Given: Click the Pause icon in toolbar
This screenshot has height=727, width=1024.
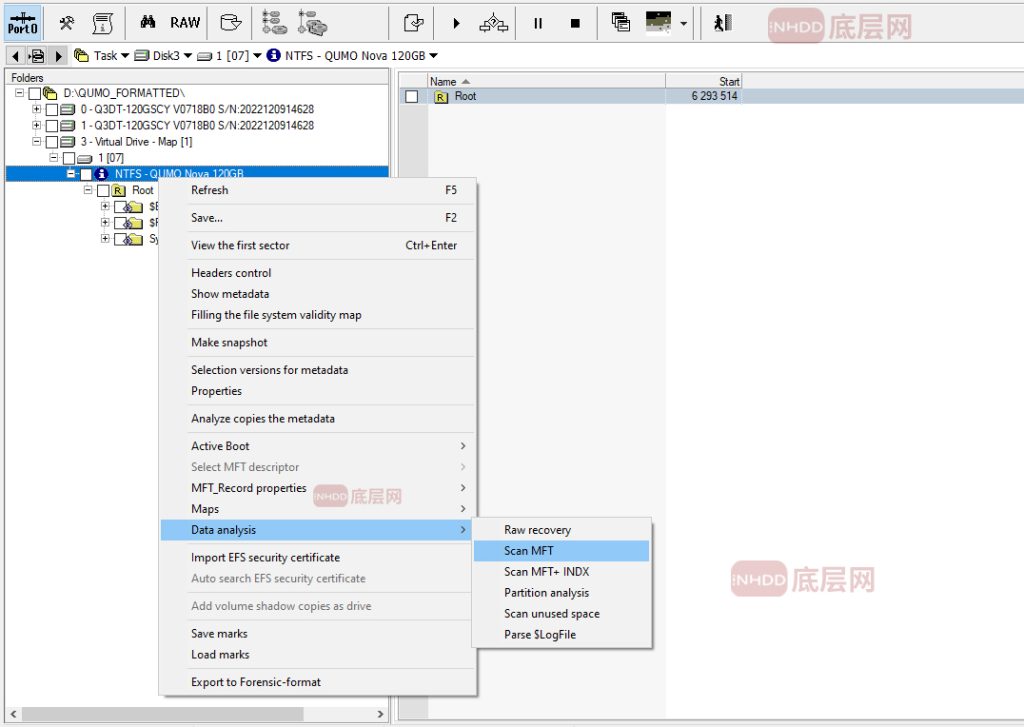Looking at the screenshot, I should [538, 22].
